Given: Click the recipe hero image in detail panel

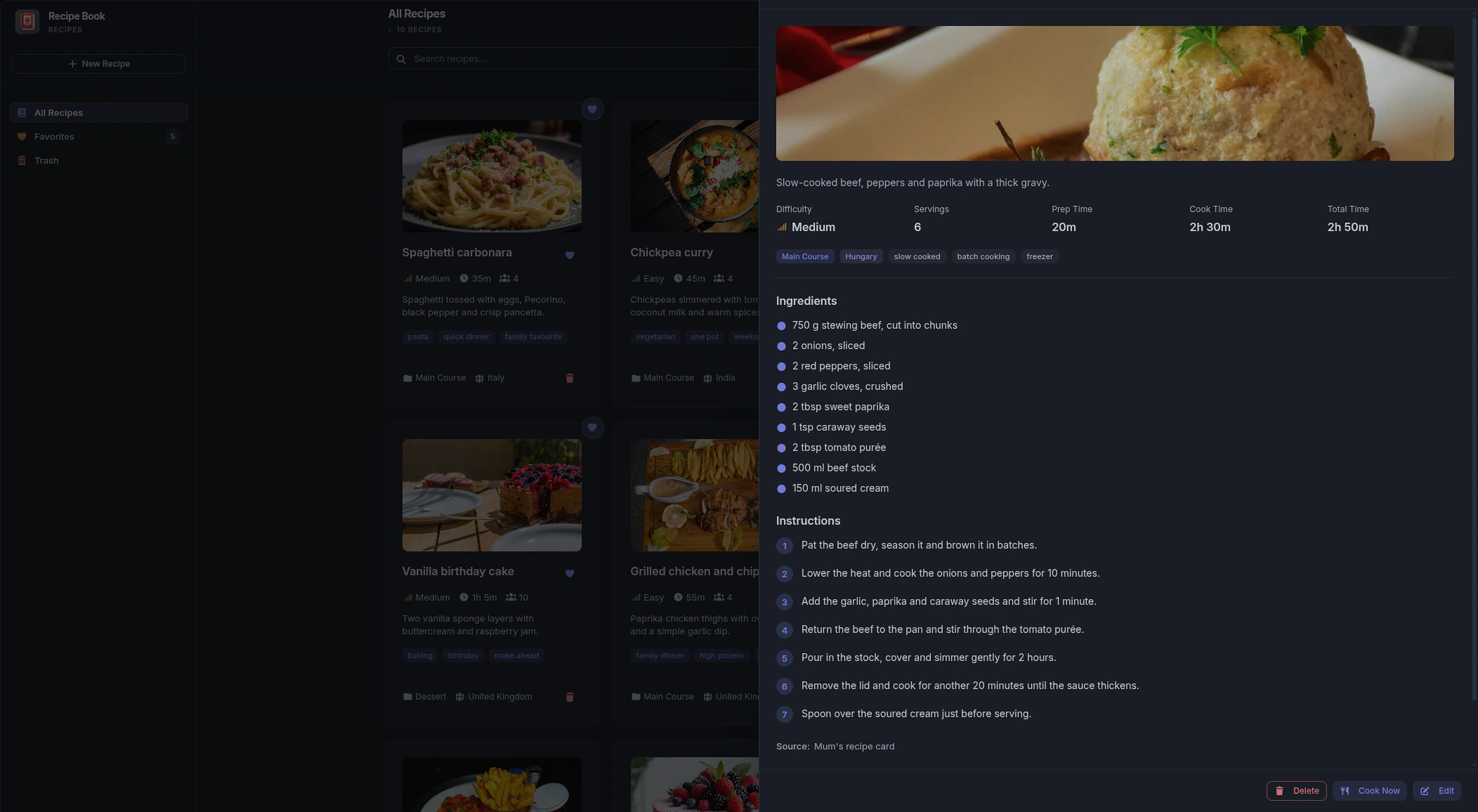Looking at the screenshot, I should click(1114, 93).
